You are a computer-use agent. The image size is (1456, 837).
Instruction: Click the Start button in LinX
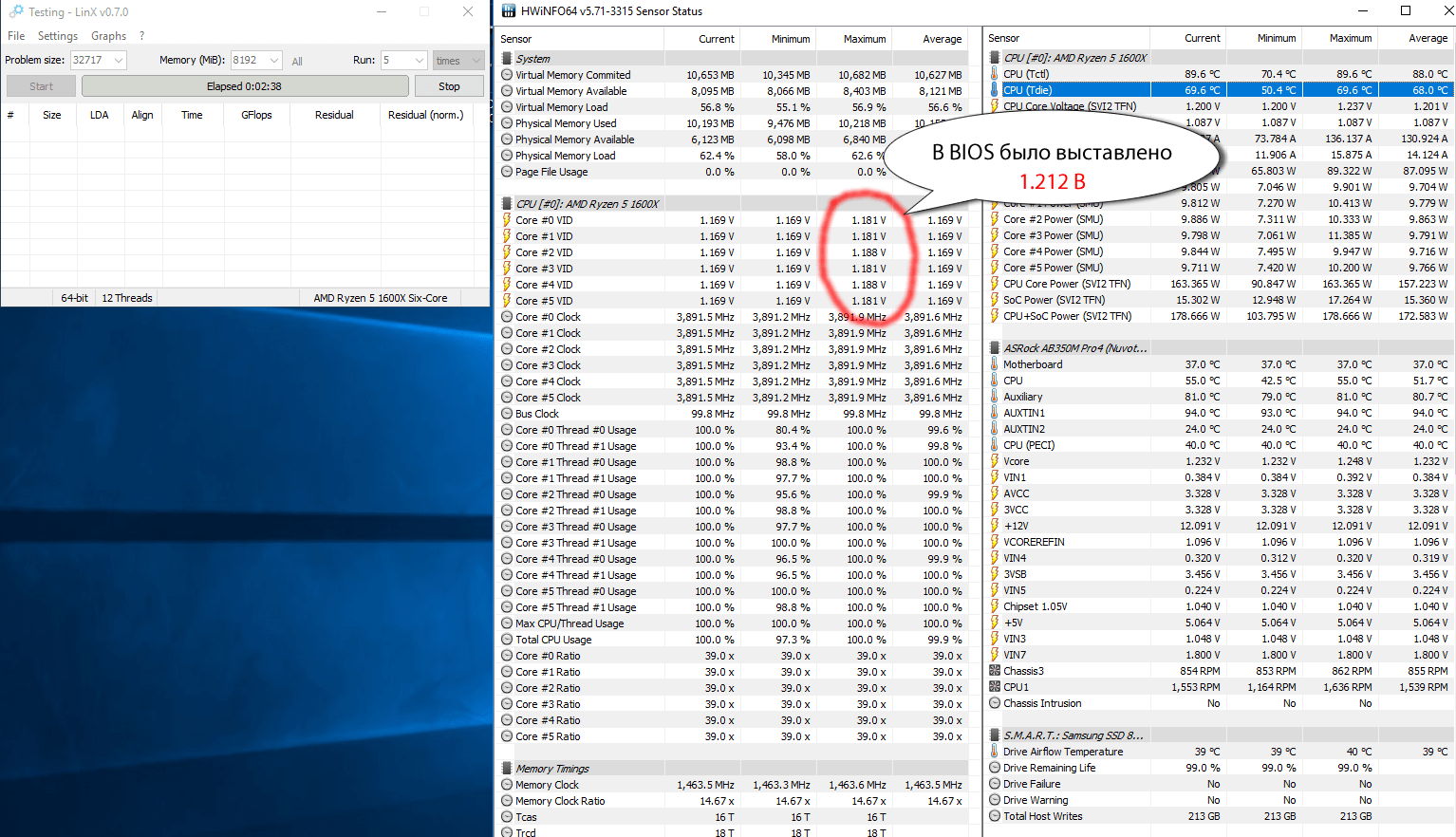pyautogui.click(x=41, y=86)
